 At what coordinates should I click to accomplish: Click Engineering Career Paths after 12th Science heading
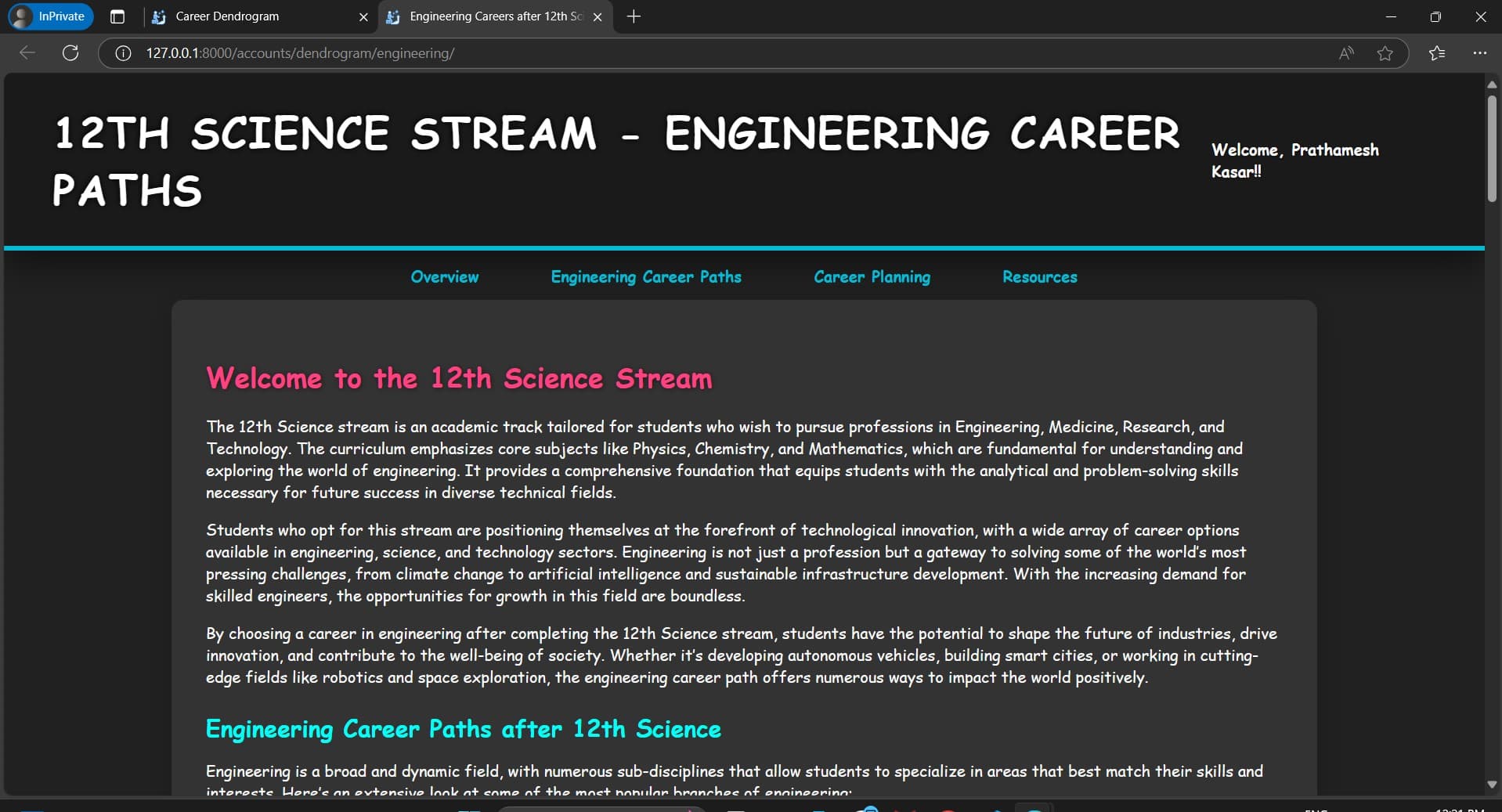[463, 729]
